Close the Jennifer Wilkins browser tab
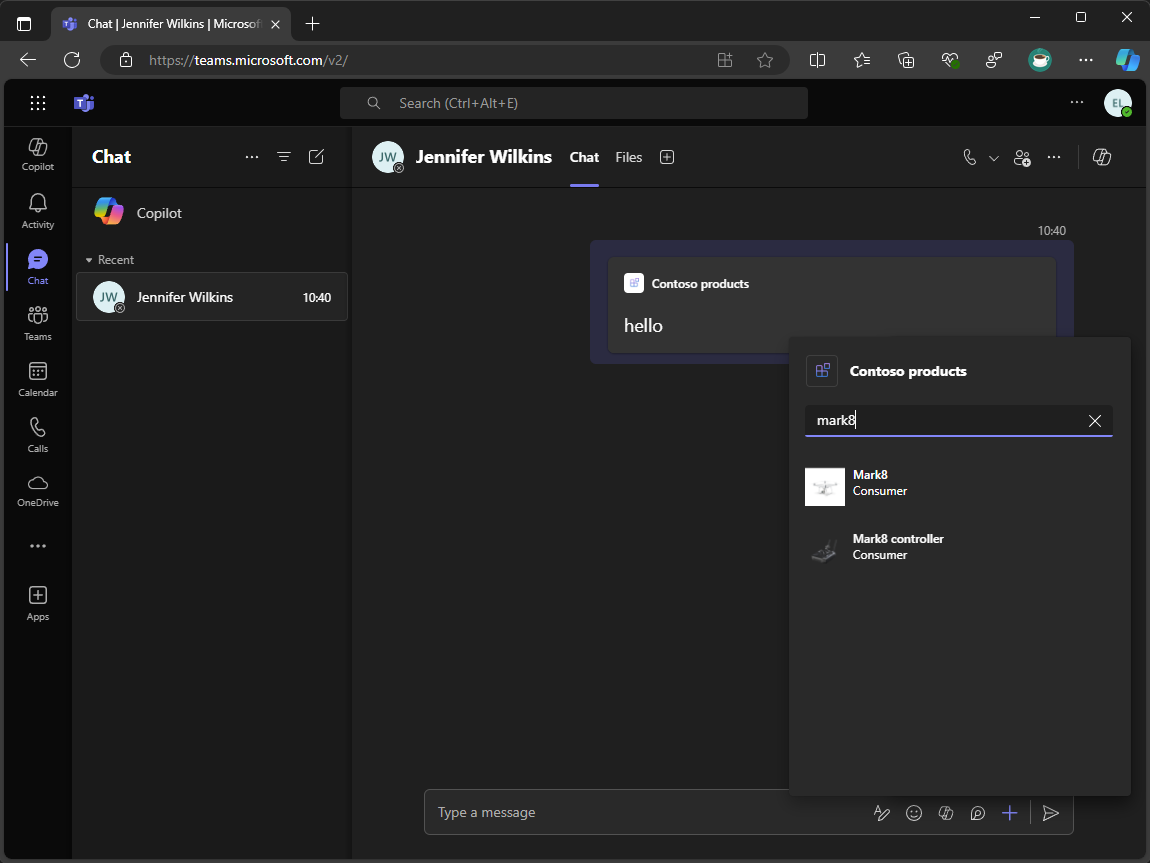 (x=276, y=24)
